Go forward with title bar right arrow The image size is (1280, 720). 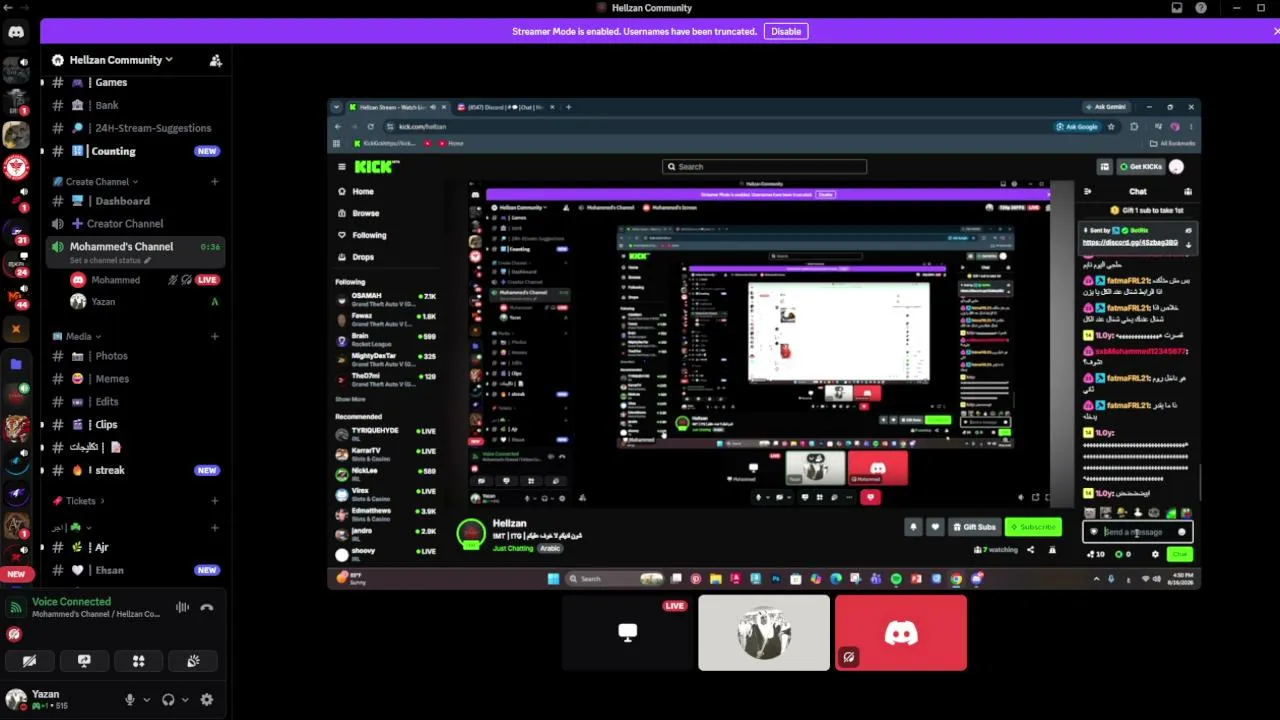(x=25, y=8)
